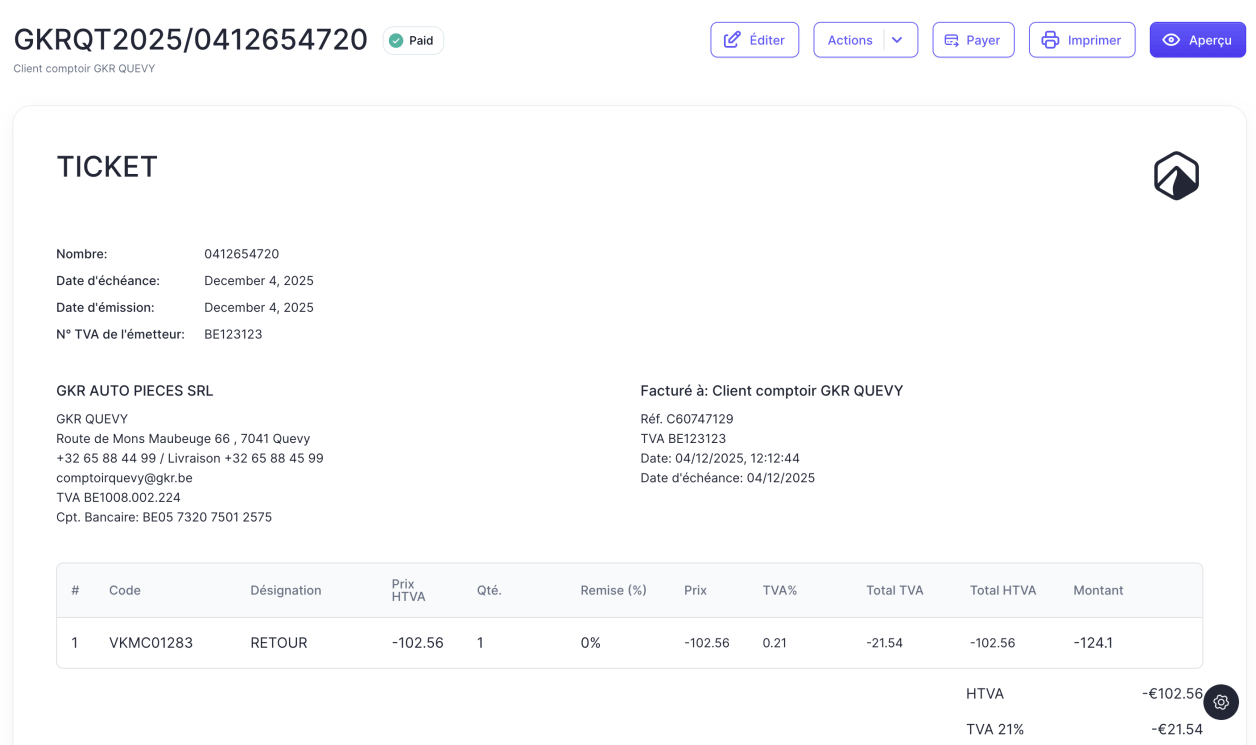This screenshot has width=1256, height=745.
Task: Click the credit card icon in Payer
Action: (952, 40)
